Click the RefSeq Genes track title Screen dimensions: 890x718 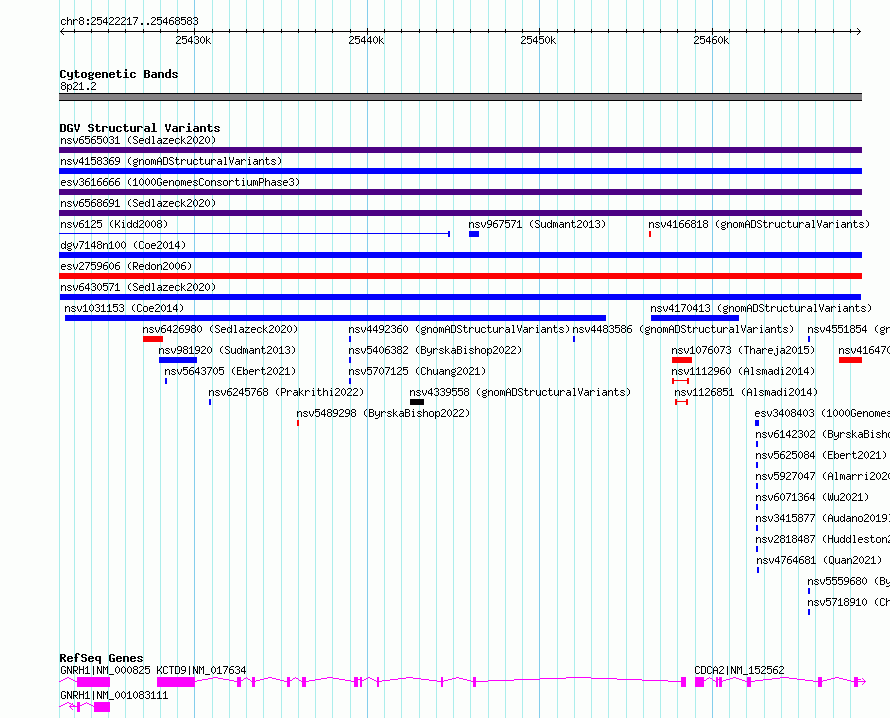point(102,658)
